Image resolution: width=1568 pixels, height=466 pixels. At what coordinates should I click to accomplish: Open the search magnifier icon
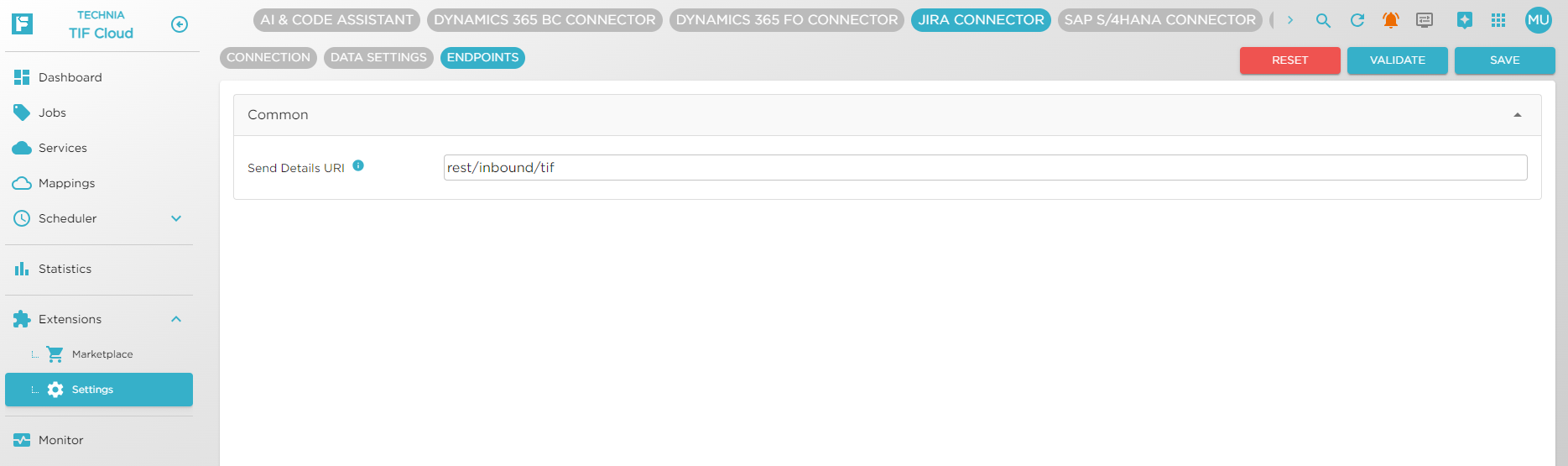tap(1323, 20)
